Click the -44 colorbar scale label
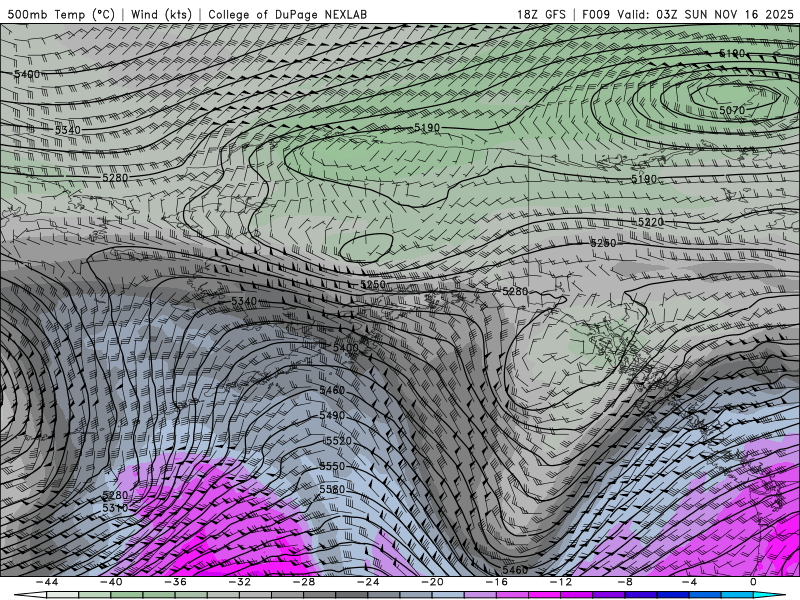The width and height of the screenshot is (800, 600). point(47,582)
